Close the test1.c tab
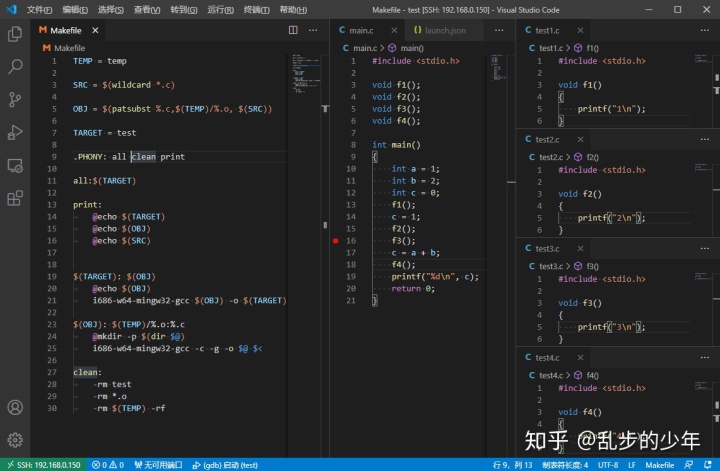Viewport: 720px width, 471px height. [580, 30]
